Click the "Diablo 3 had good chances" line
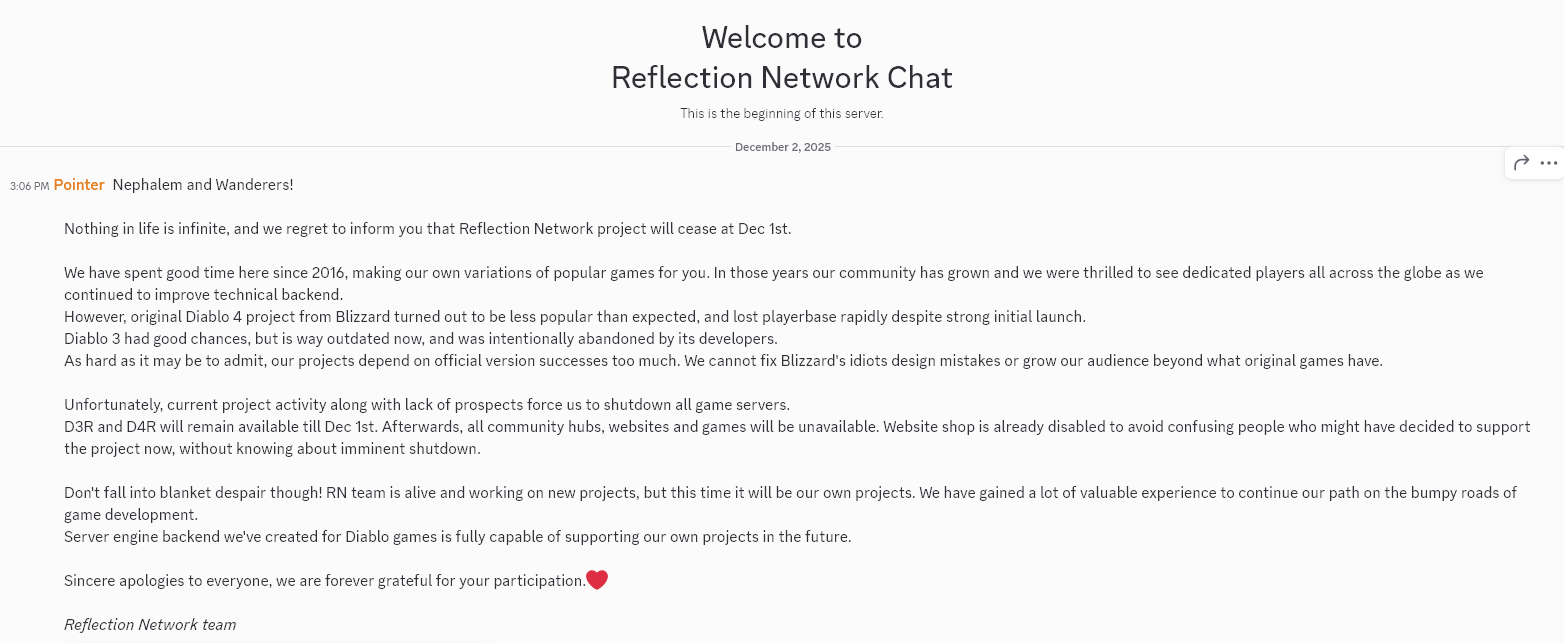 (420, 339)
